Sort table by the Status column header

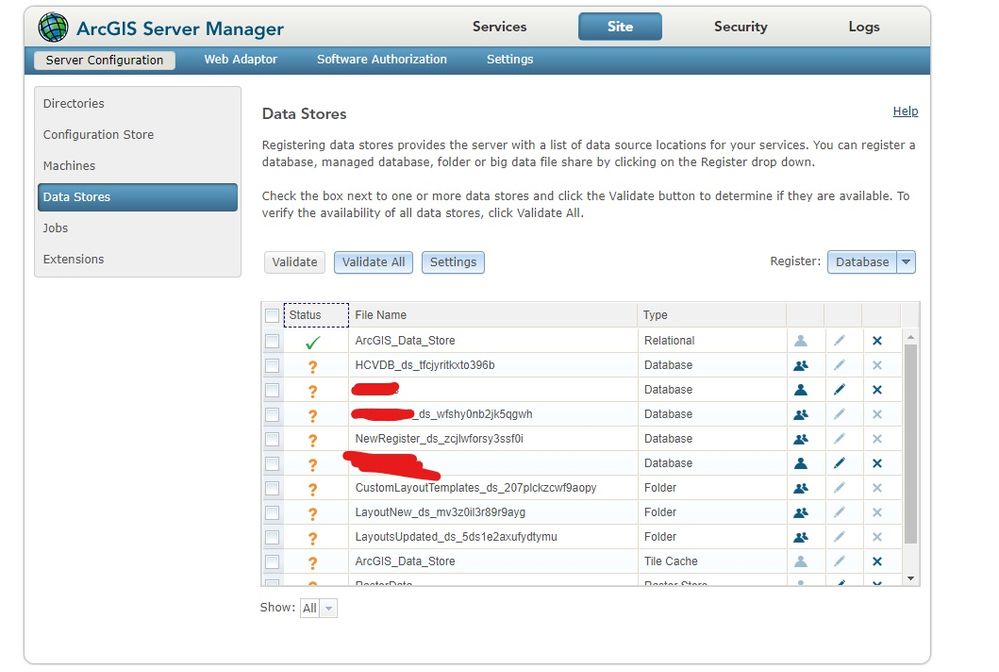tap(316, 315)
